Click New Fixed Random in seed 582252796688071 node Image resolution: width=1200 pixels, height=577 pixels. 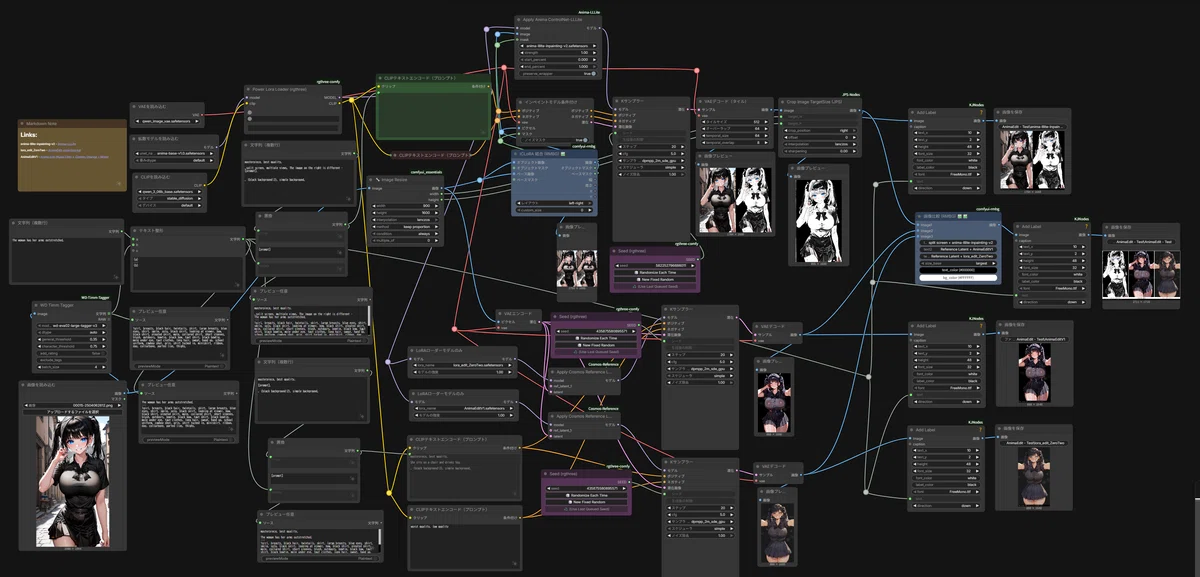(x=655, y=277)
